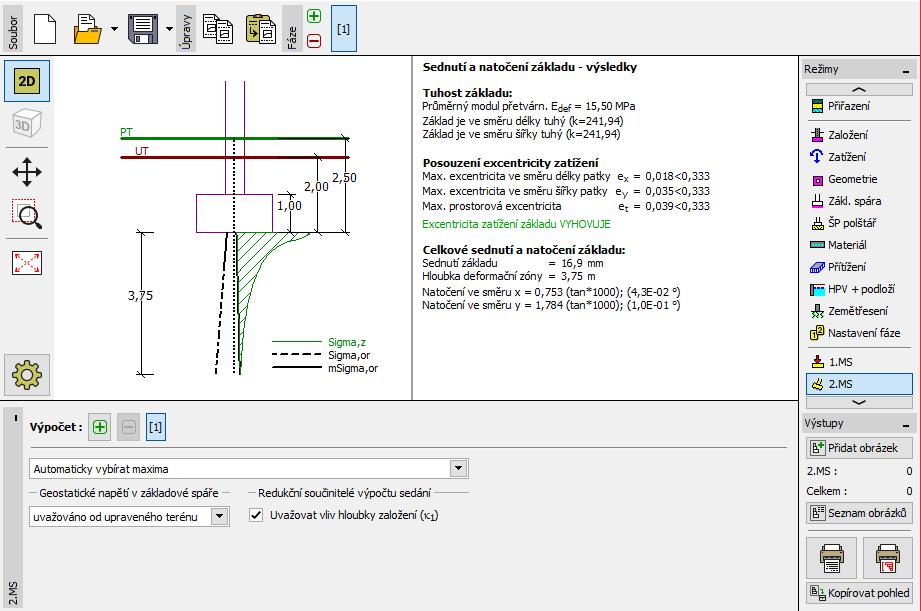
Task: Open the Fáze toolbar section
Action: (292, 29)
